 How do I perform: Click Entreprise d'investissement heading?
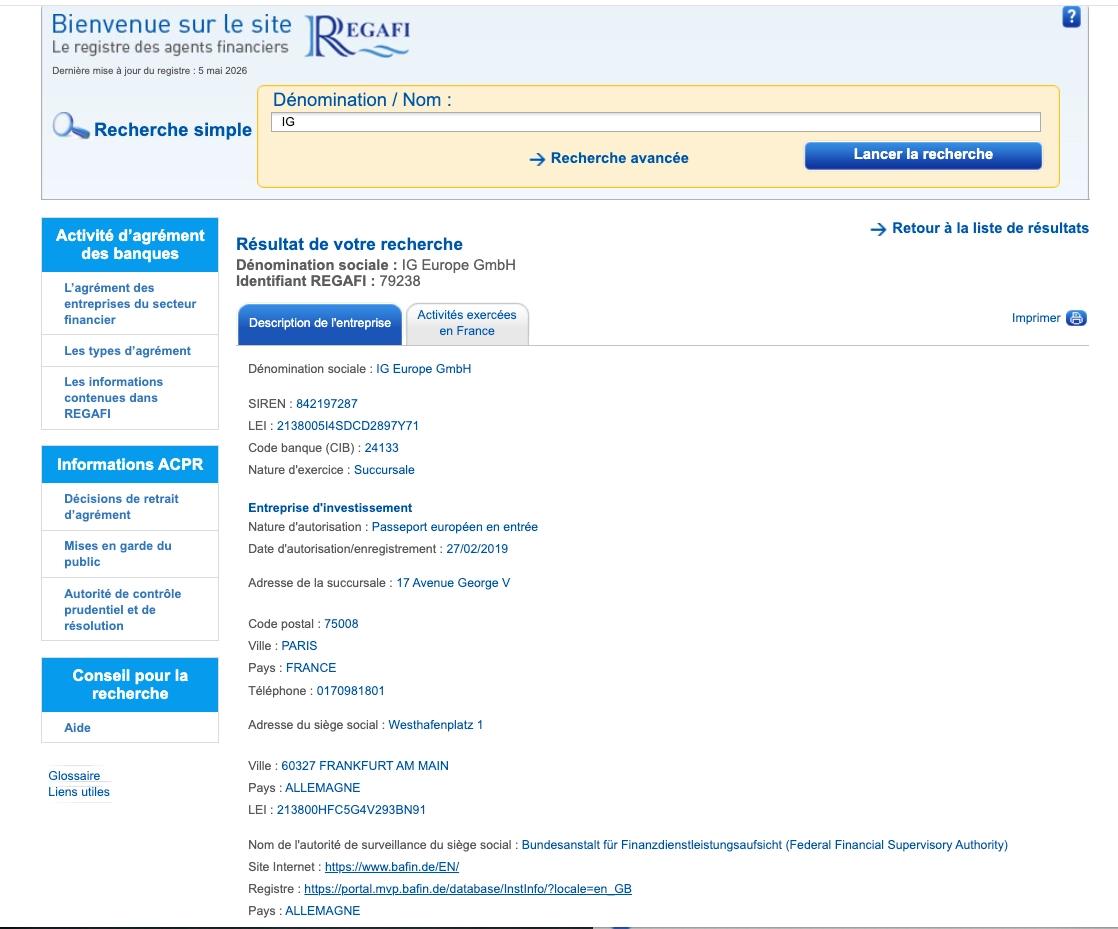[x=330, y=508]
